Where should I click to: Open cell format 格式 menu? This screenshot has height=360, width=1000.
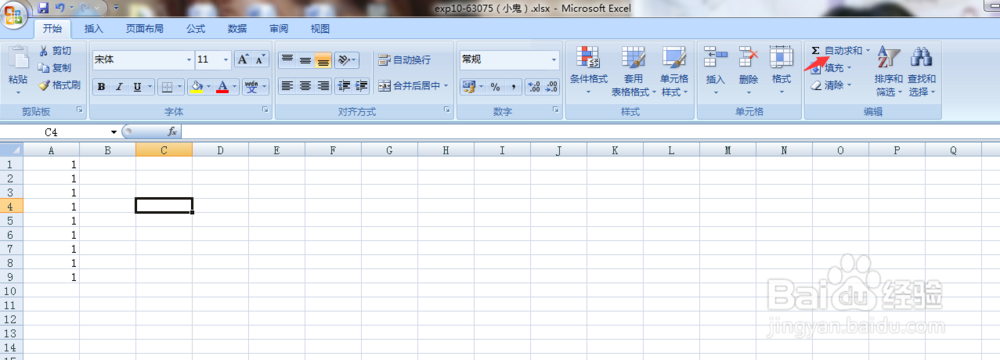(x=781, y=70)
